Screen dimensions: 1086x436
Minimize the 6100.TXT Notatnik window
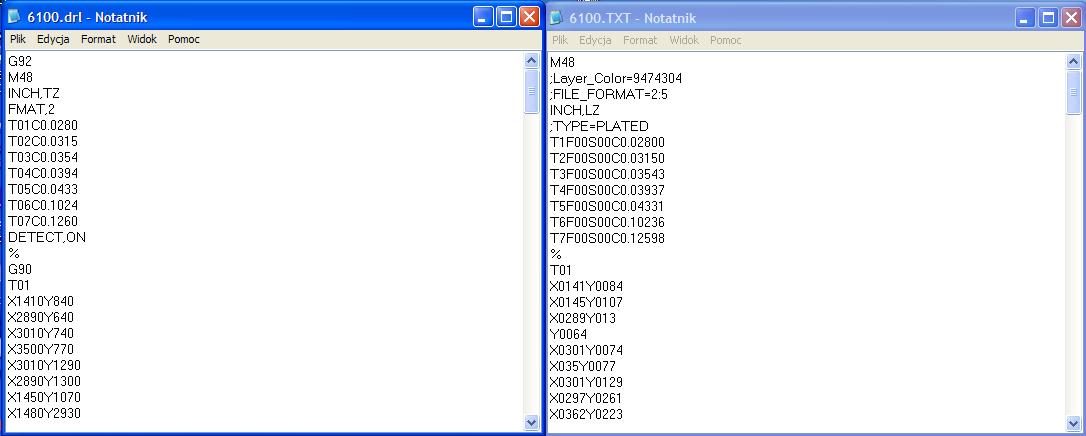[x=1026, y=18]
